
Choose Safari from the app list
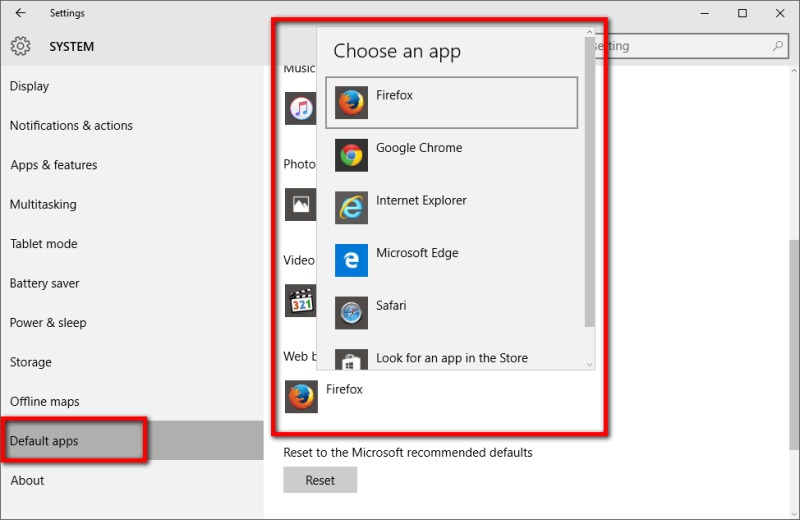452,313
